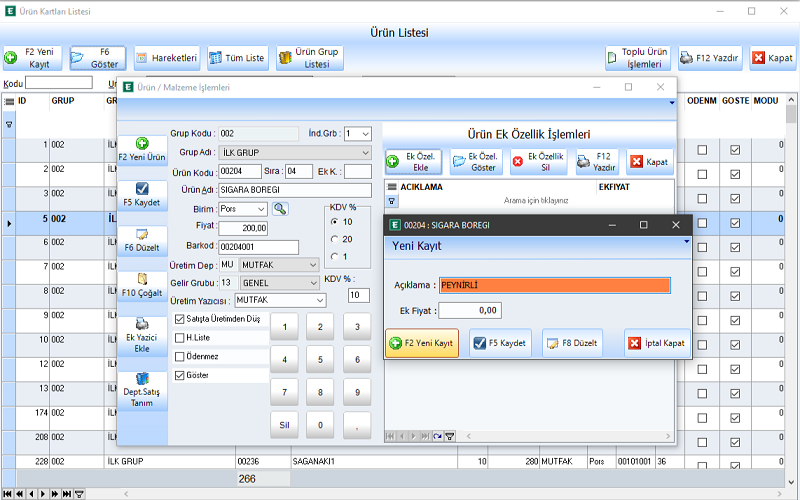This screenshot has width=800, height=500.
Task: Select KDV 20 percent radio button
Action: coord(333,239)
